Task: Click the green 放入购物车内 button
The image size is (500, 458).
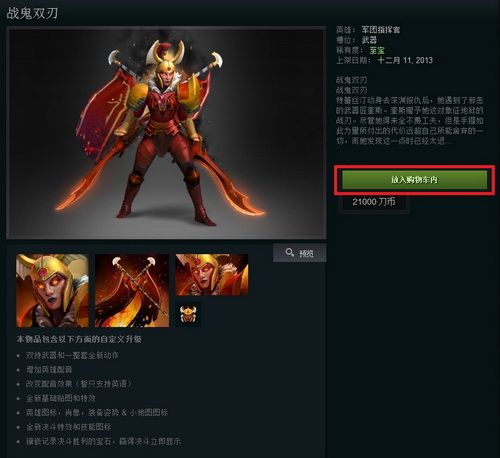Action: pyautogui.click(x=414, y=180)
